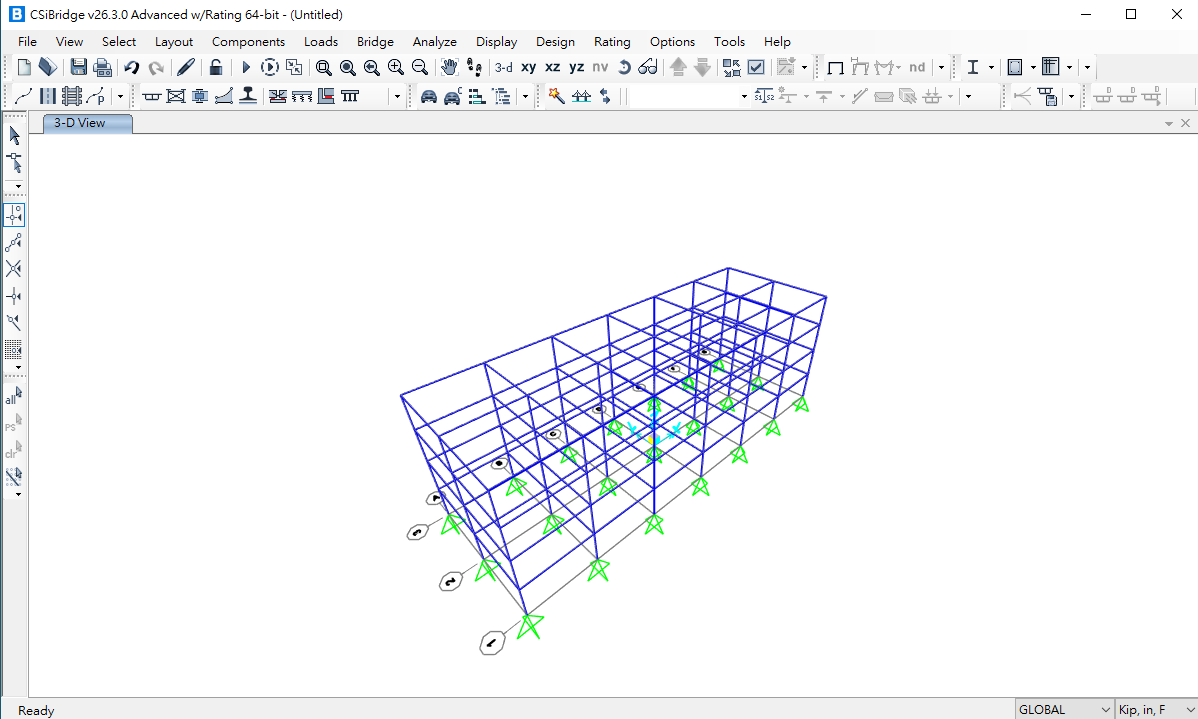Screen dimensions: 1198x719
Task: Show the undeformed shape
Action: coord(835,67)
